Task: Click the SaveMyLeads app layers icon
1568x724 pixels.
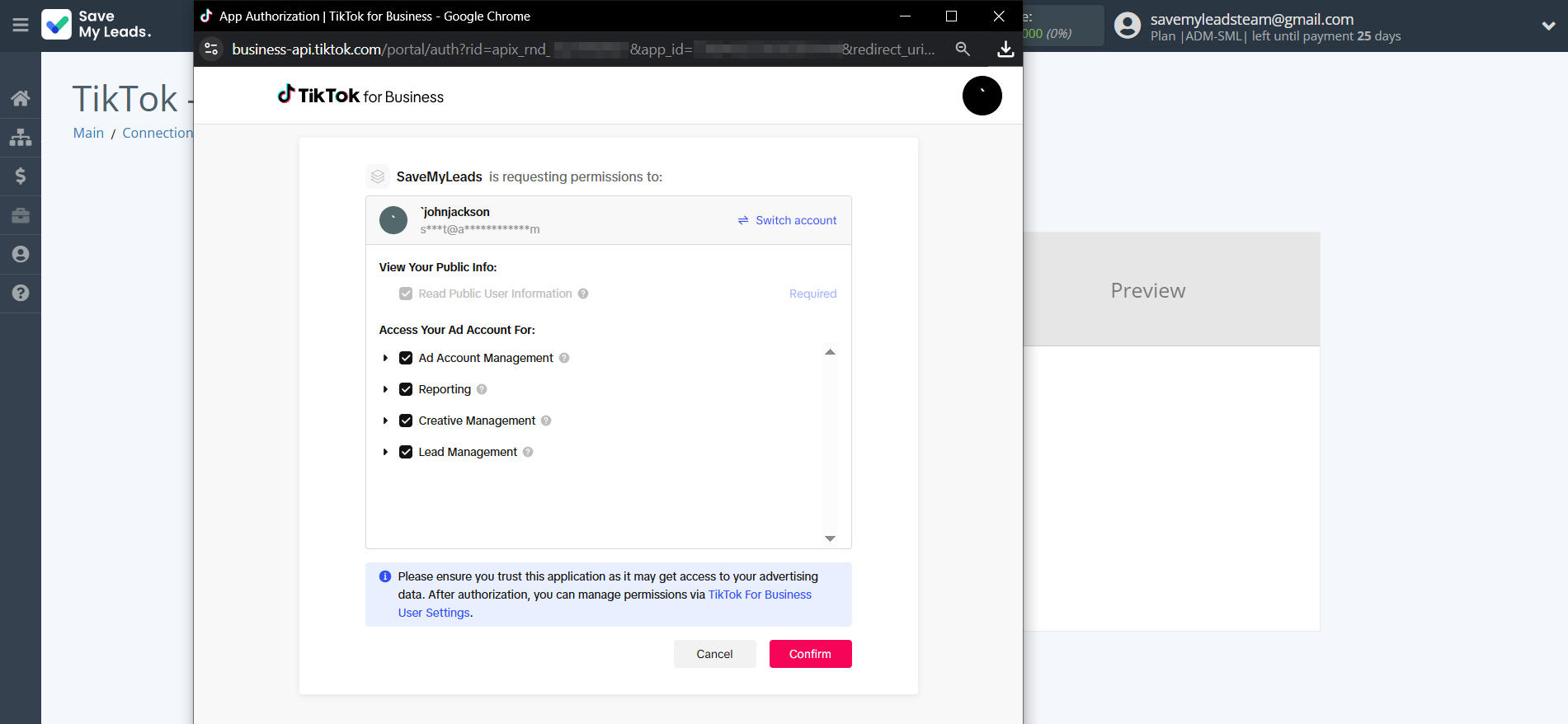Action: click(x=378, y=176)
